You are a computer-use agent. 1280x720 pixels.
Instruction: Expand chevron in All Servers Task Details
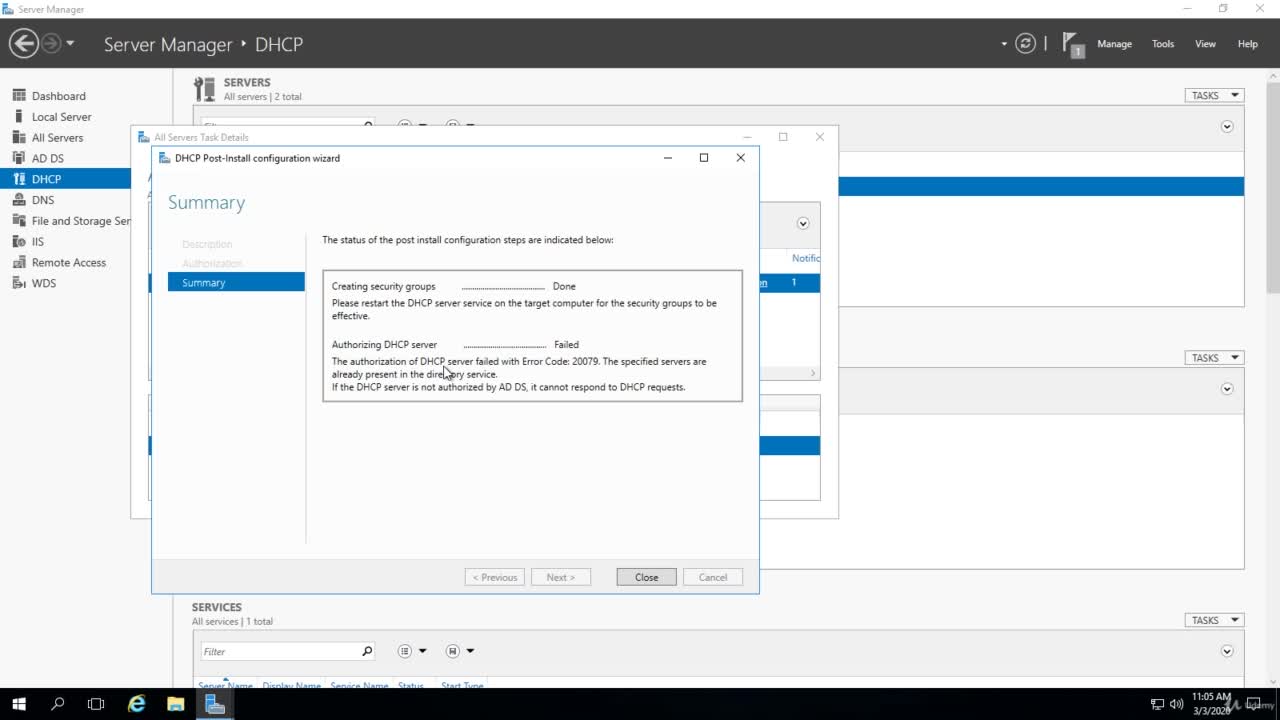coord(802,224)
